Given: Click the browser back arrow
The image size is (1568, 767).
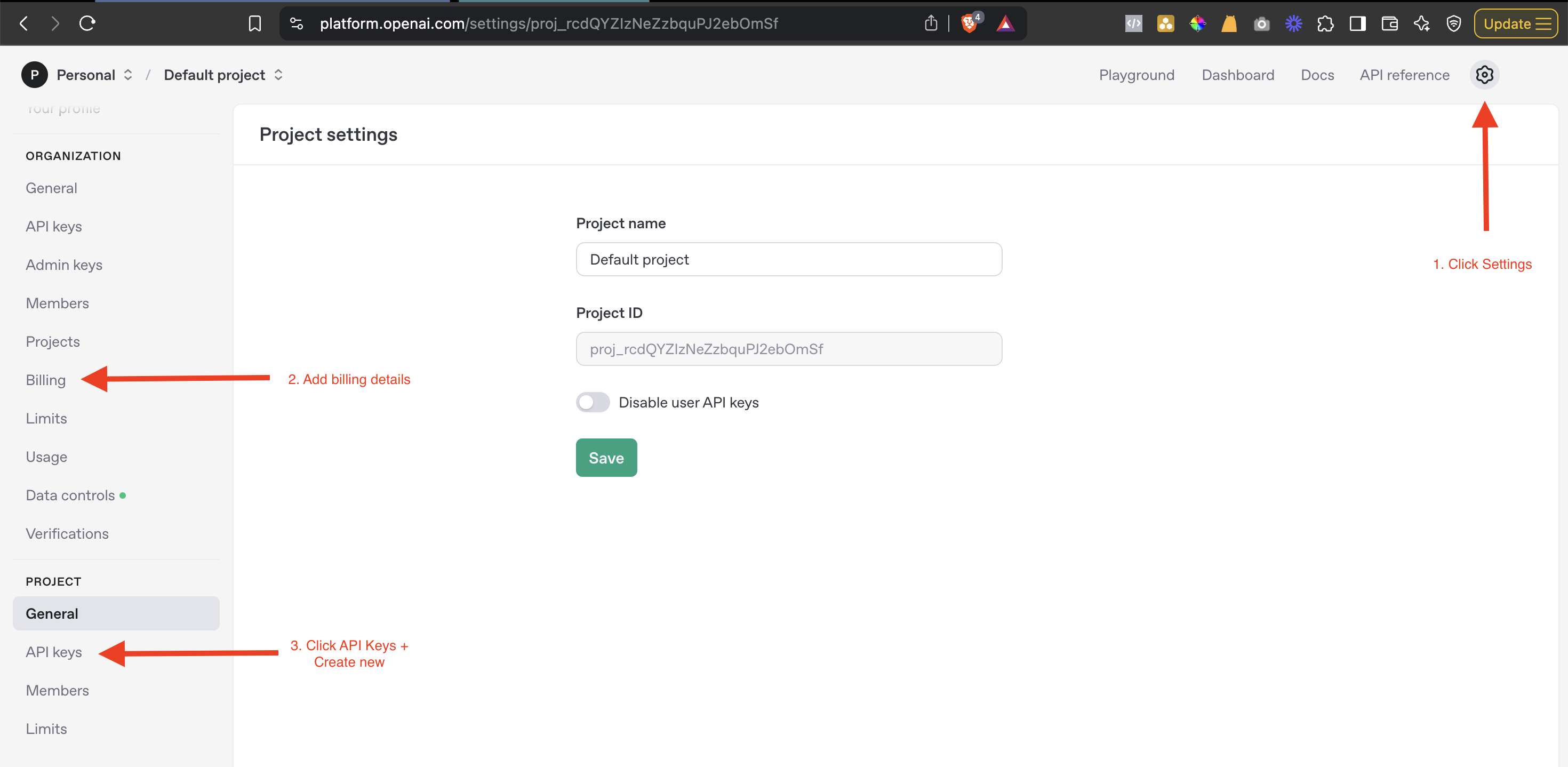Looking at the screenshot, I should pyautogui.click(x=24, y=24).
